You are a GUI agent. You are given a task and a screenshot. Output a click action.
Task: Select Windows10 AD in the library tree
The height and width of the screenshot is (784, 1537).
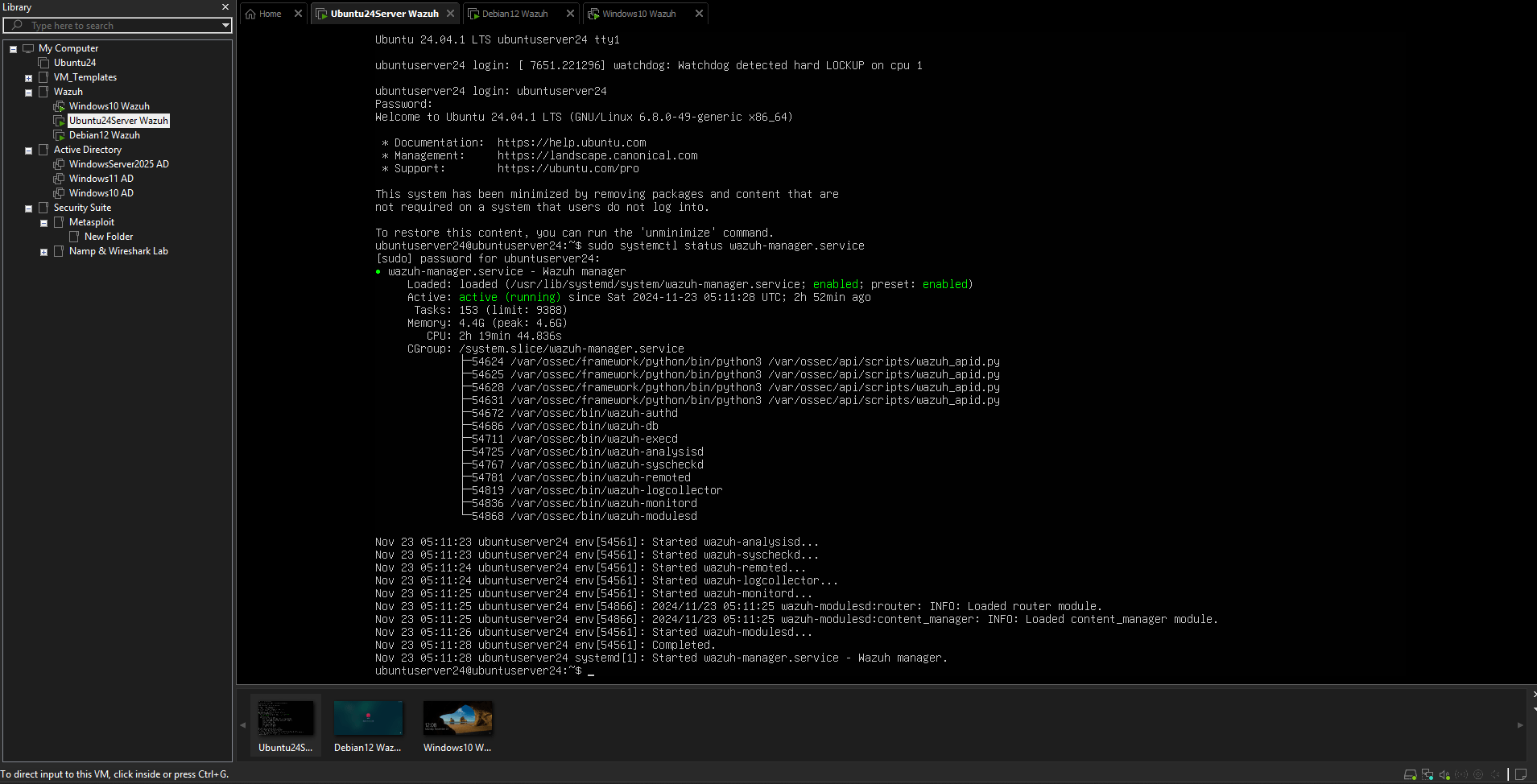point(101,193)
